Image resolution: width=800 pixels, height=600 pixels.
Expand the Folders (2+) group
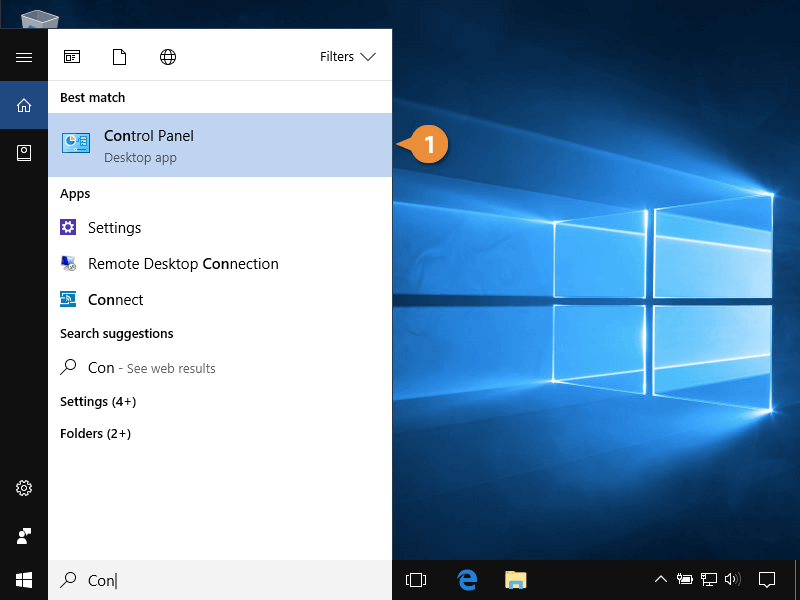pos(95,433)
